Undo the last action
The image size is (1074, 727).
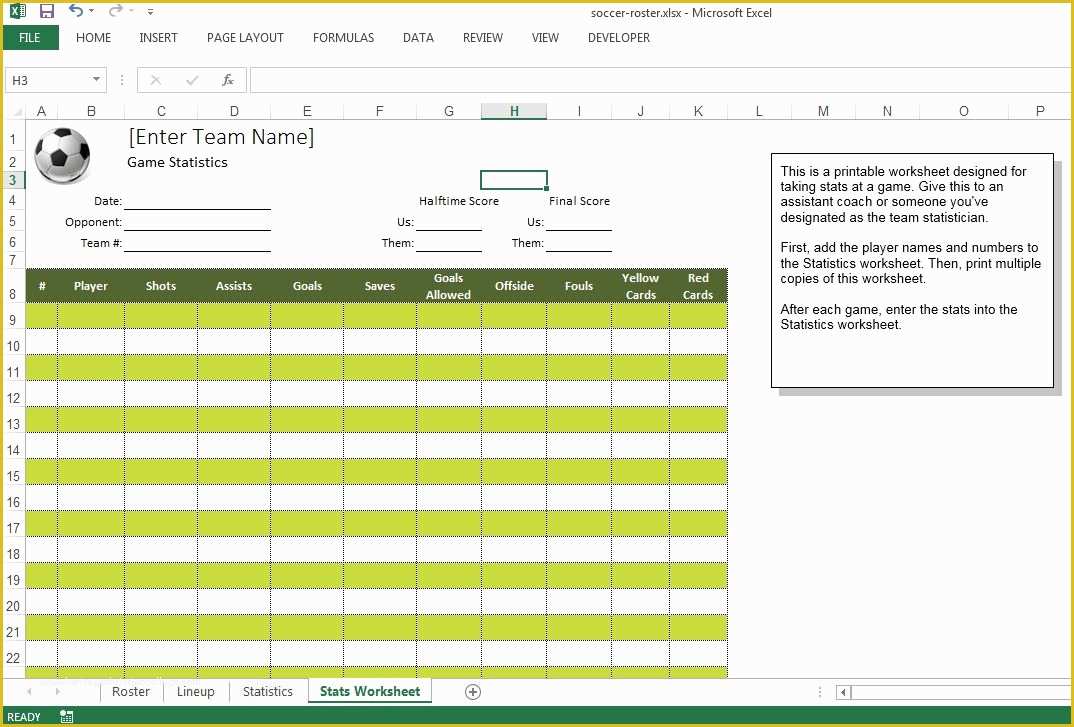pos(76,12)
